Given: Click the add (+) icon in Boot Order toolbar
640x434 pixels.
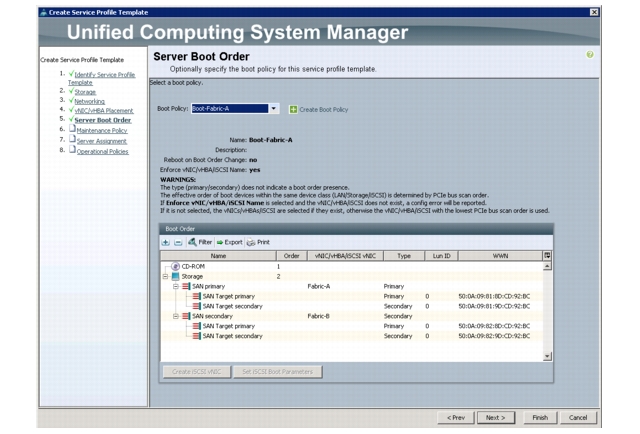Looking at the screenshot, I should click(x=165, y=243).
